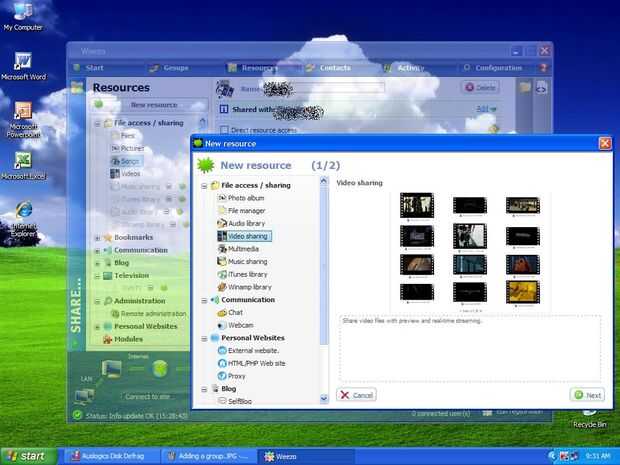Viewport: 620px width, 465px height.
Task: Select HTML/PHP Web site resource type
Action: click(251, 363)
